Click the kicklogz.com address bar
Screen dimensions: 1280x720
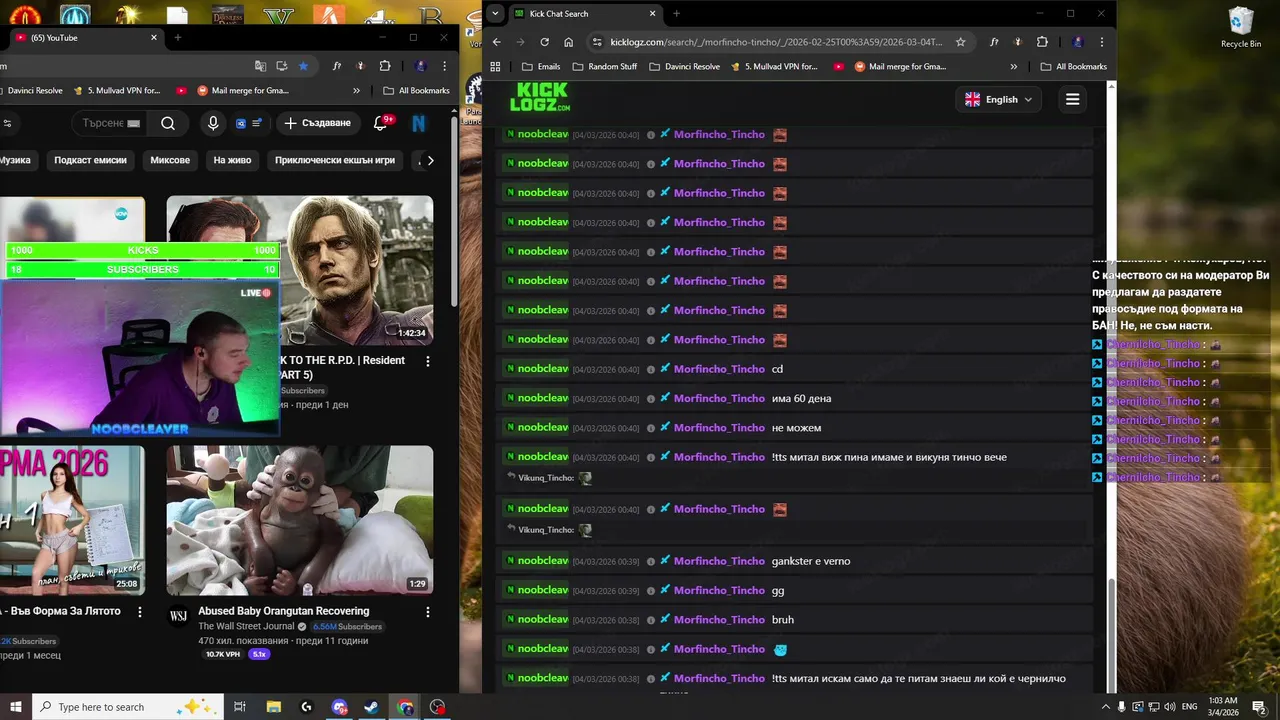776,42
